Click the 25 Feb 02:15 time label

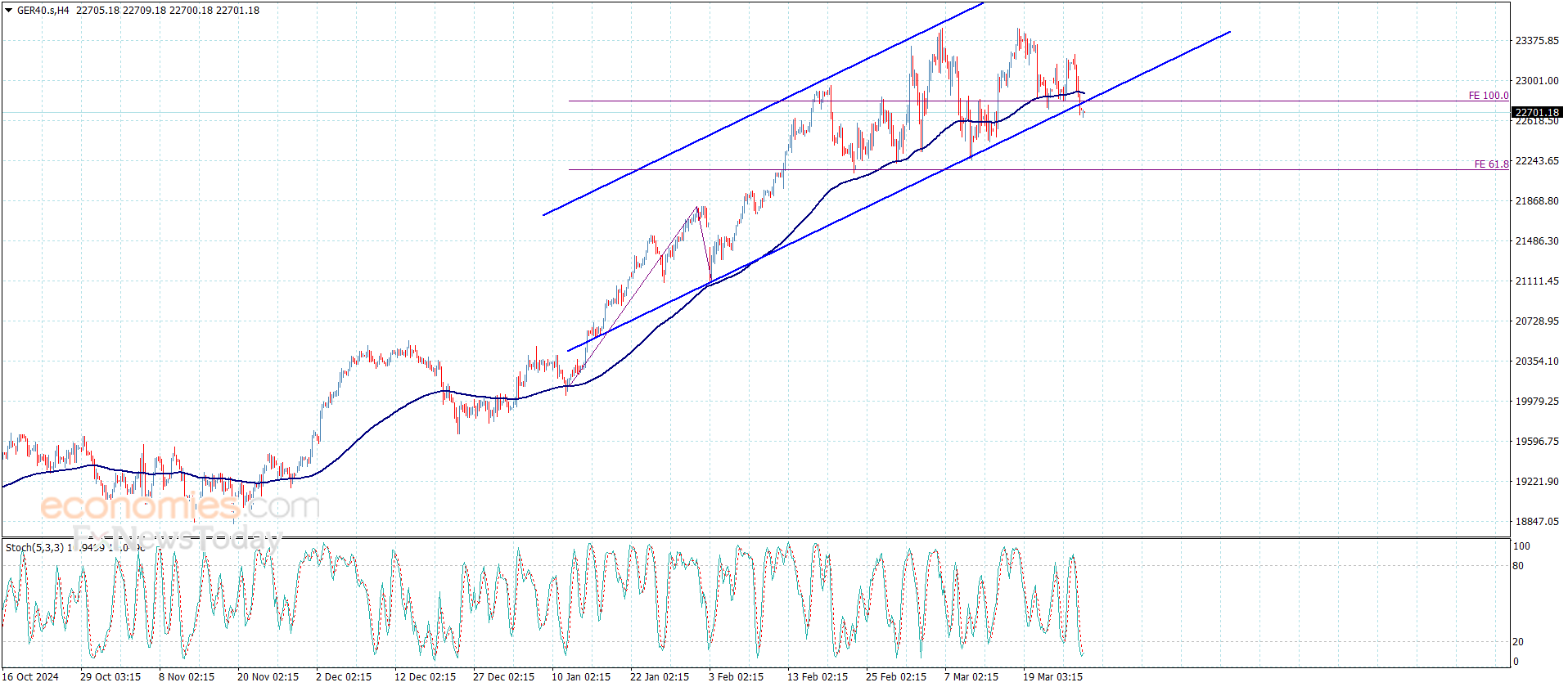click(x=896, y=677)
